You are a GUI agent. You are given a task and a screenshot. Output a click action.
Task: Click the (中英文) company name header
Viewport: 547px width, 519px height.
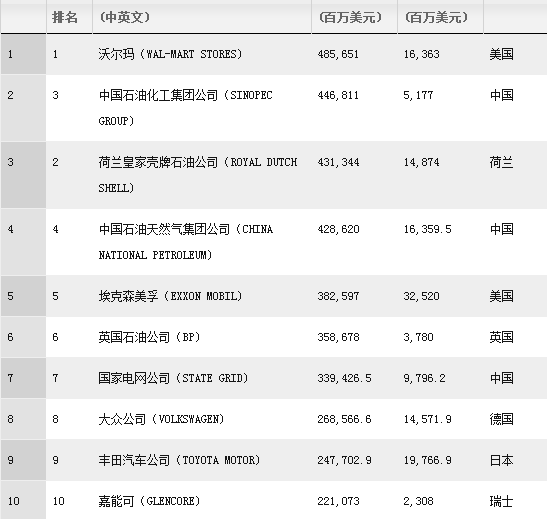tap(125, 17)
